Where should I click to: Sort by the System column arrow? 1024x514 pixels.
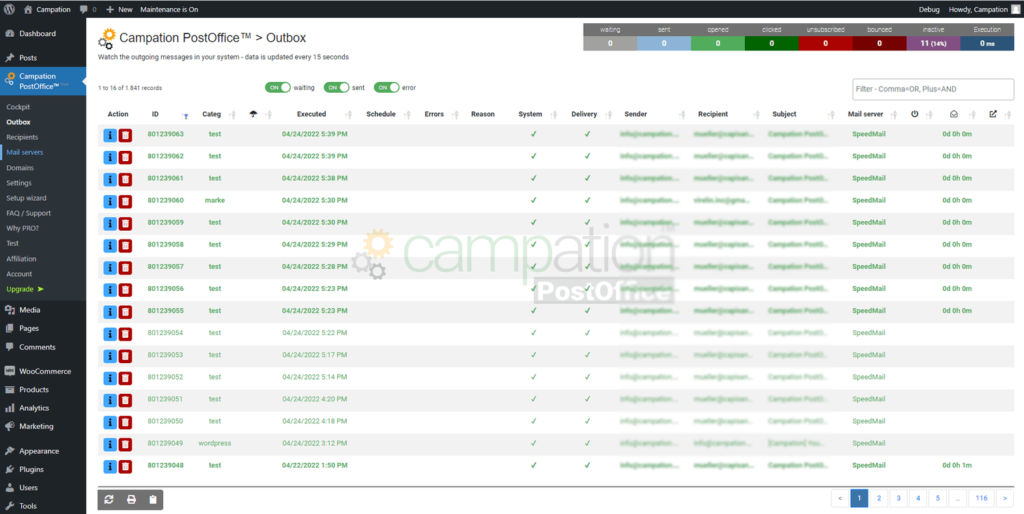tap(553, 115)
